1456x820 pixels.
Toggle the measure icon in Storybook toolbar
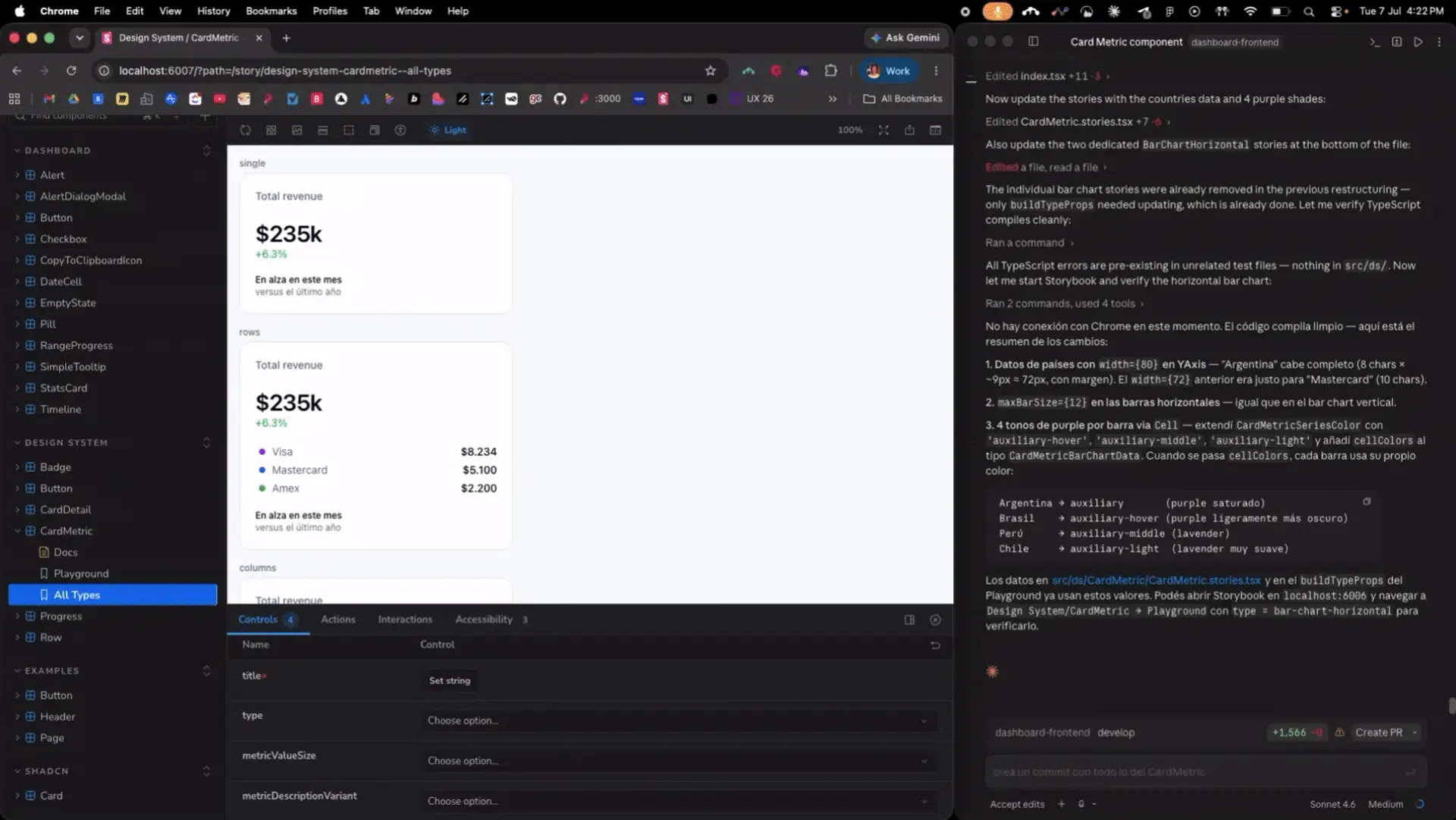click(x=323, y=130)
